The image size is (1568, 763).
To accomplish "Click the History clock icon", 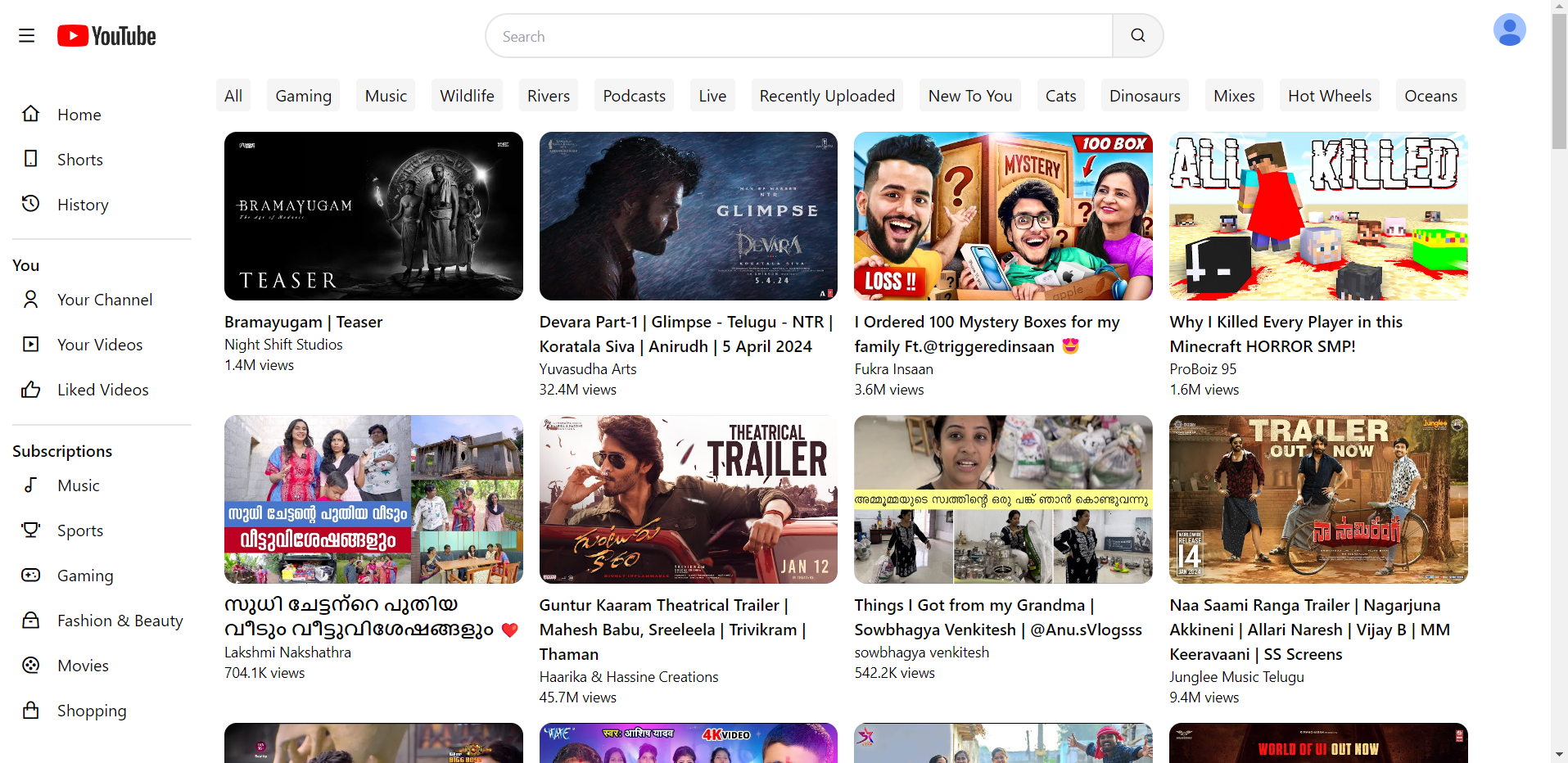I will point(31,204).
